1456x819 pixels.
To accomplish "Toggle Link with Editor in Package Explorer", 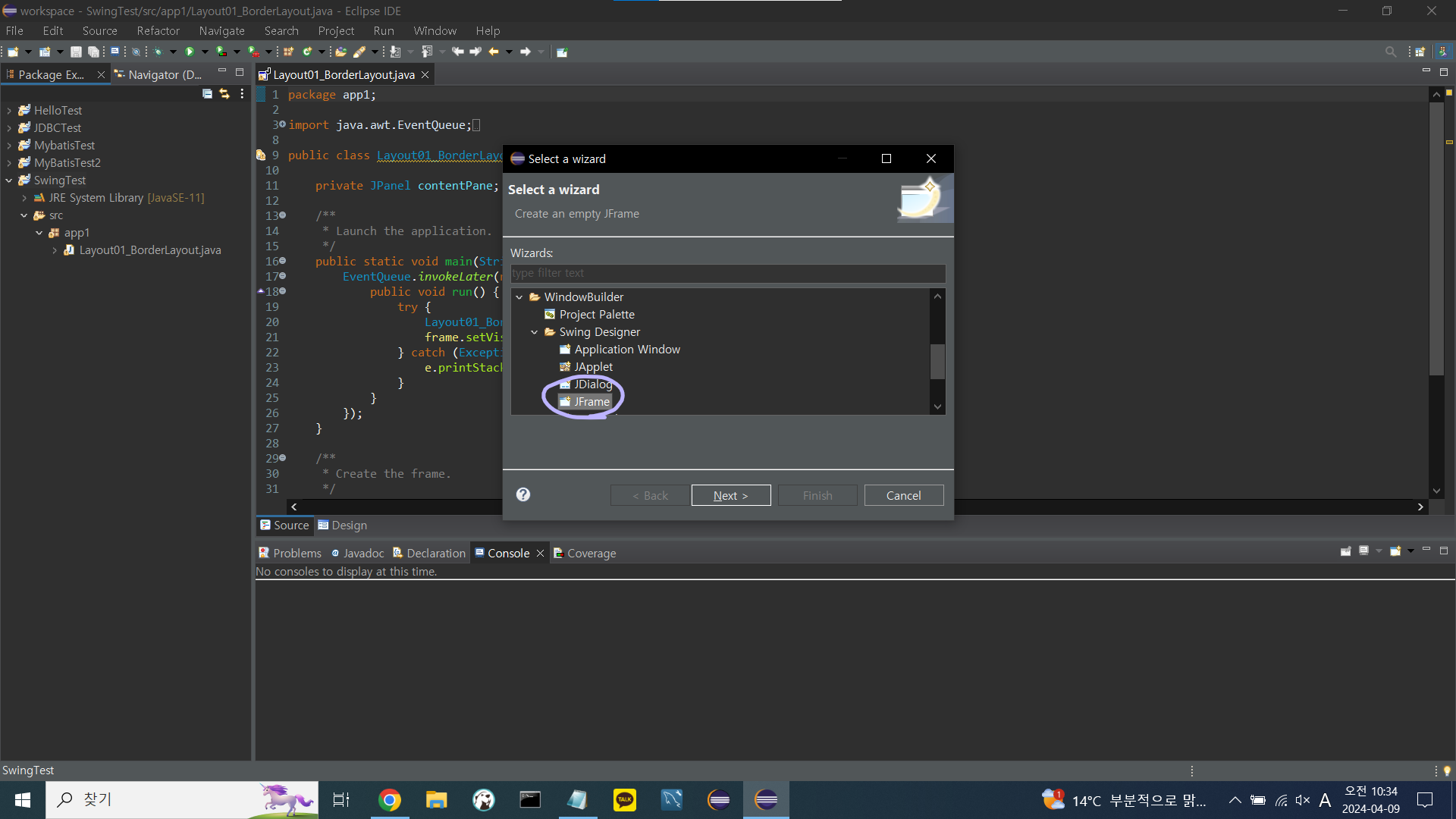I will (224, 94).
